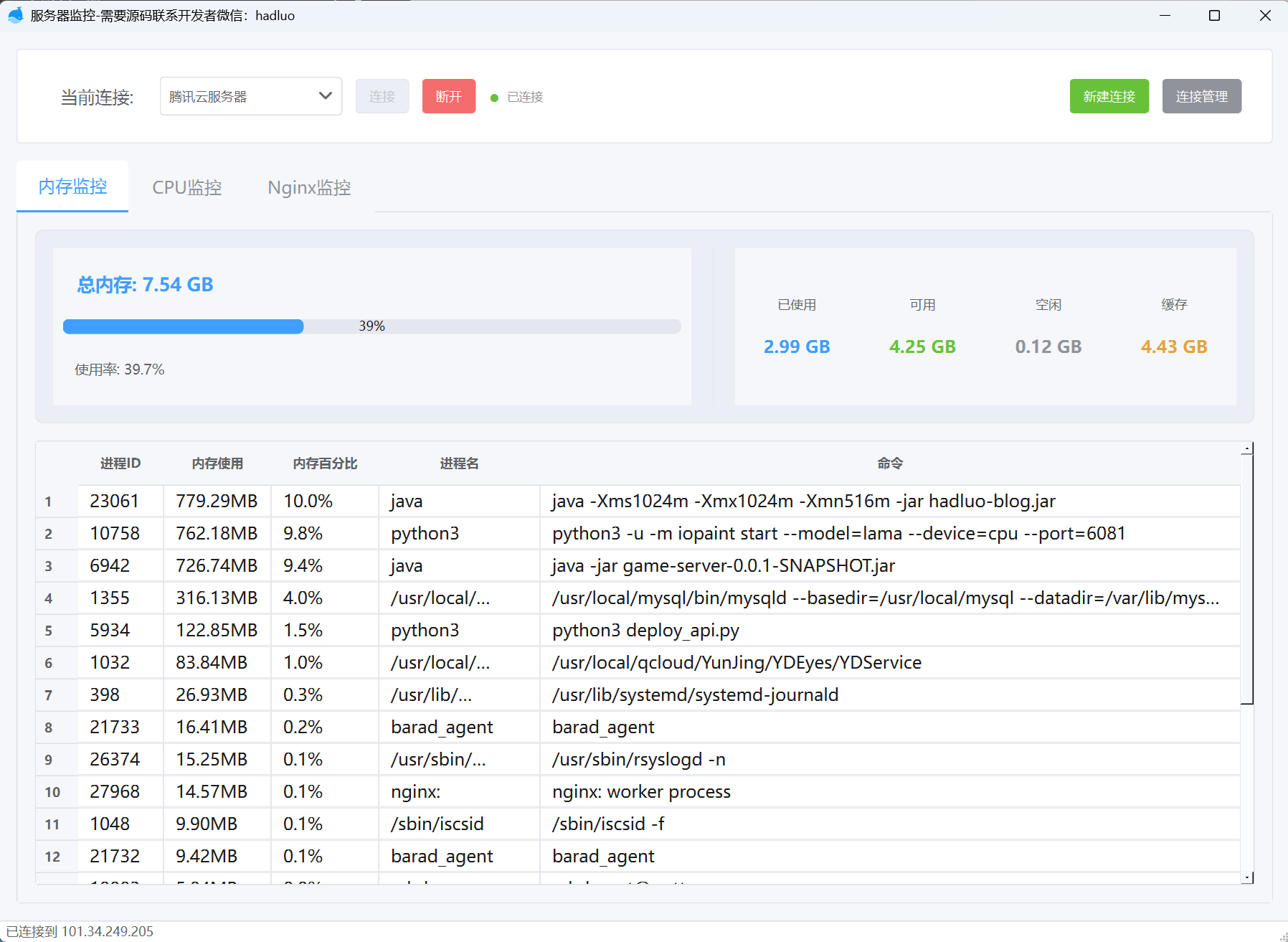Click the 已使用 2.99 GB value
1288x942 pixels.
(x=797, y=347)
